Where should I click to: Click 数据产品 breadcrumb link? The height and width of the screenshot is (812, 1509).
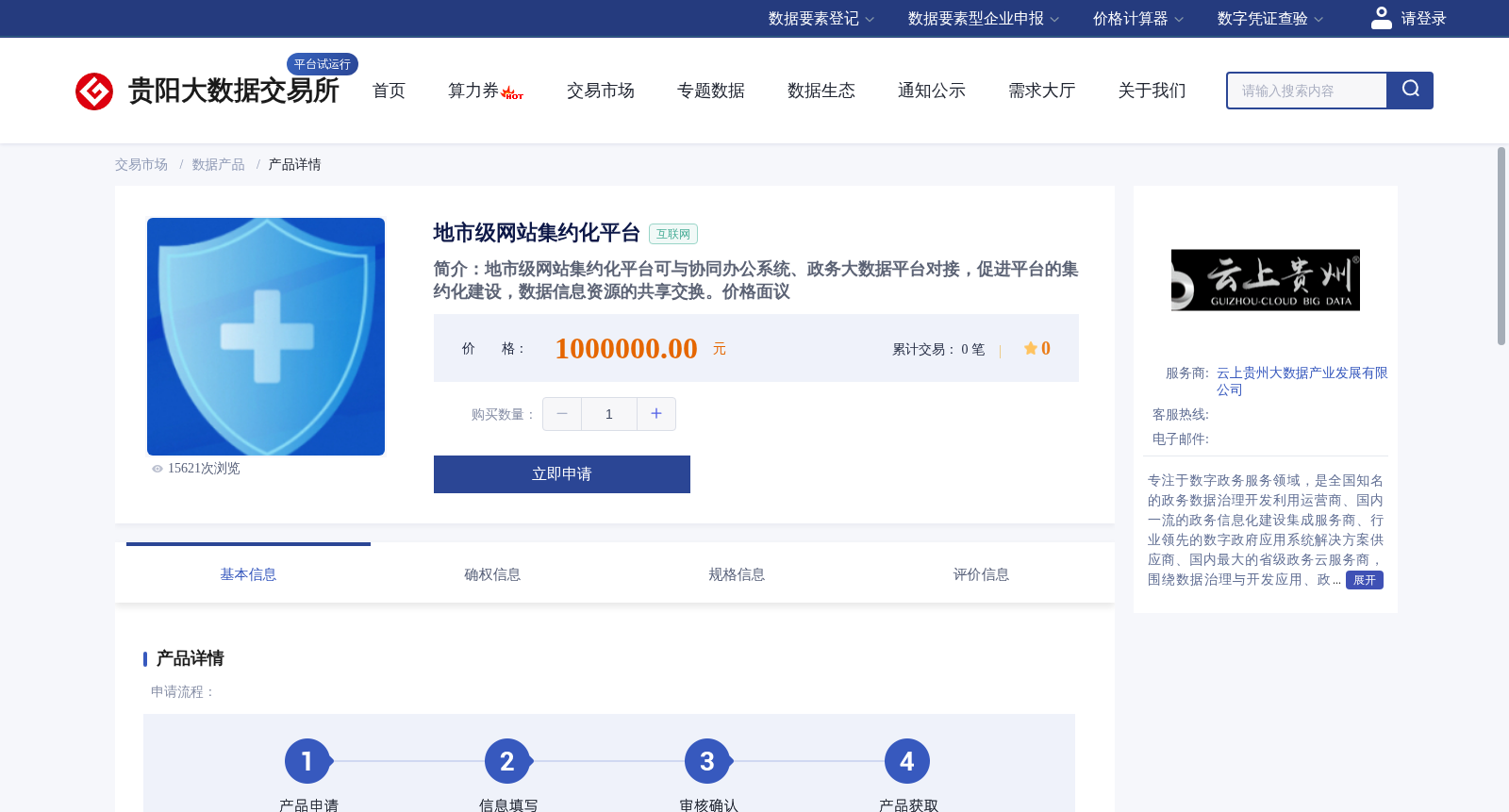click(x=218, y=164)
